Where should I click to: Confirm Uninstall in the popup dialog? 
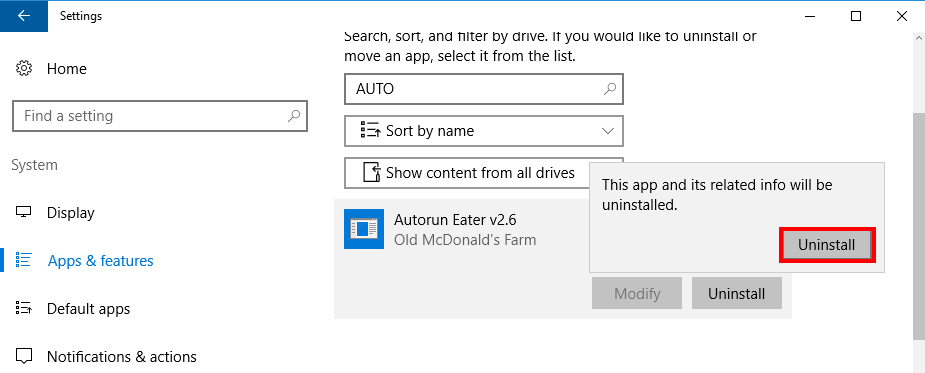pyautogui.click(x=826, y=245)
